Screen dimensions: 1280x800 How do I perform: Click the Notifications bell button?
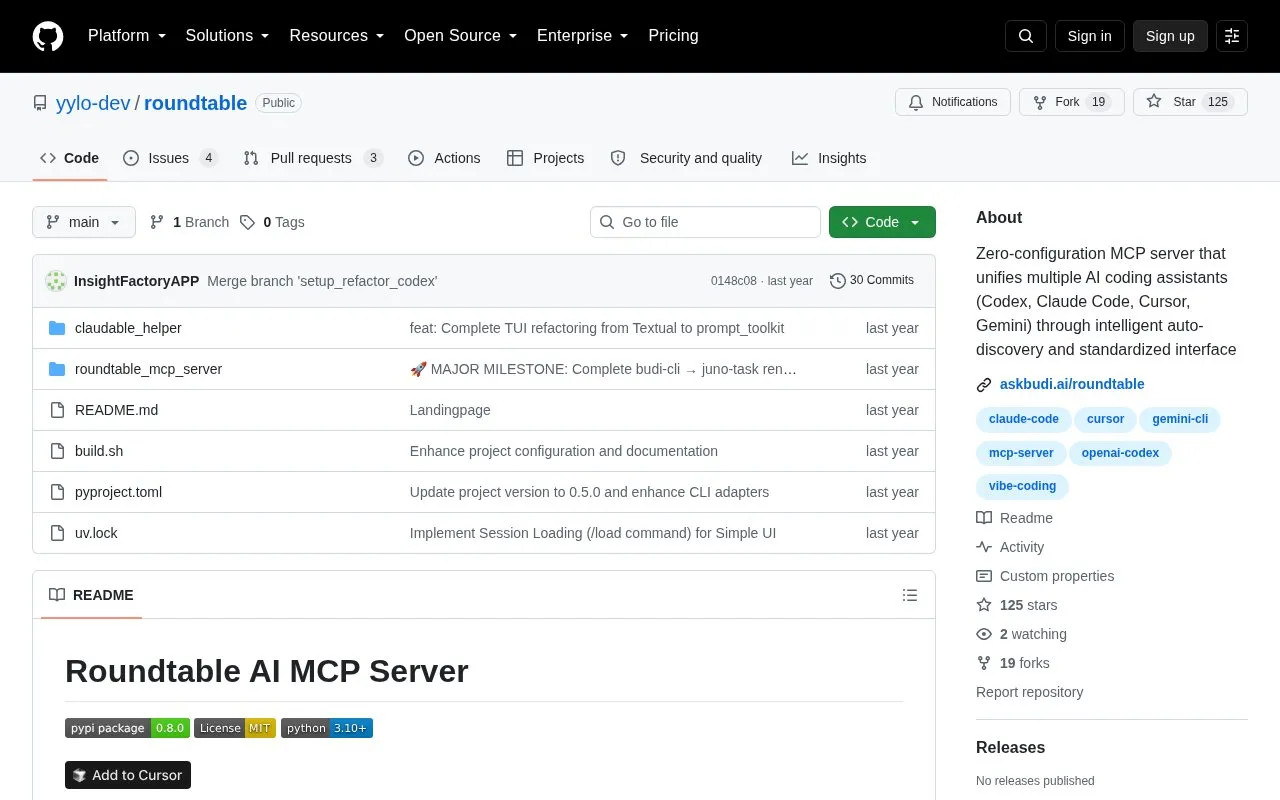point(953,102)
